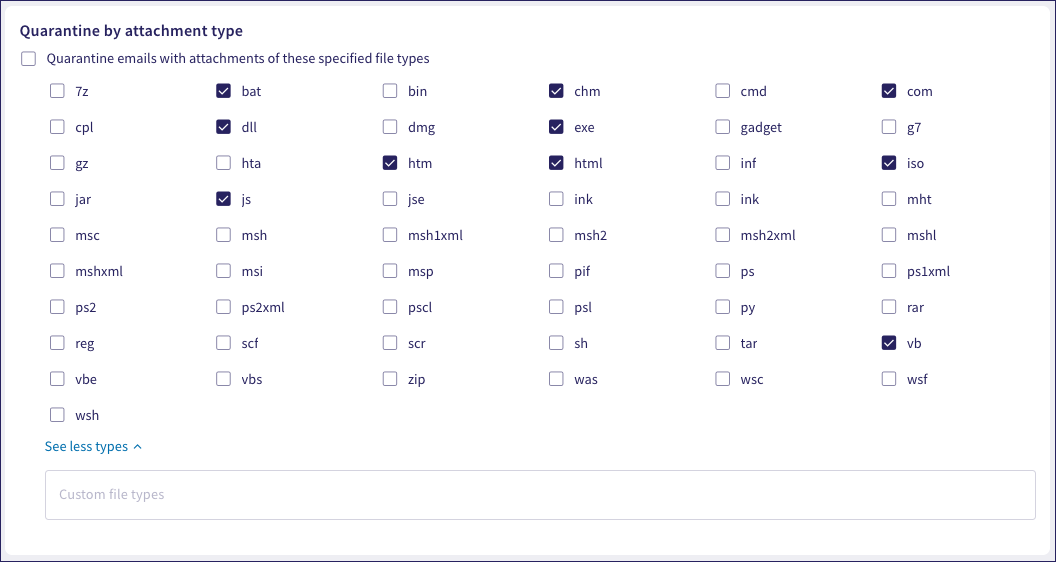The image size is (1056, 562).
Task: Check the wsh file type checkbox
Action: pyautogui.click(x=57, y=415)
